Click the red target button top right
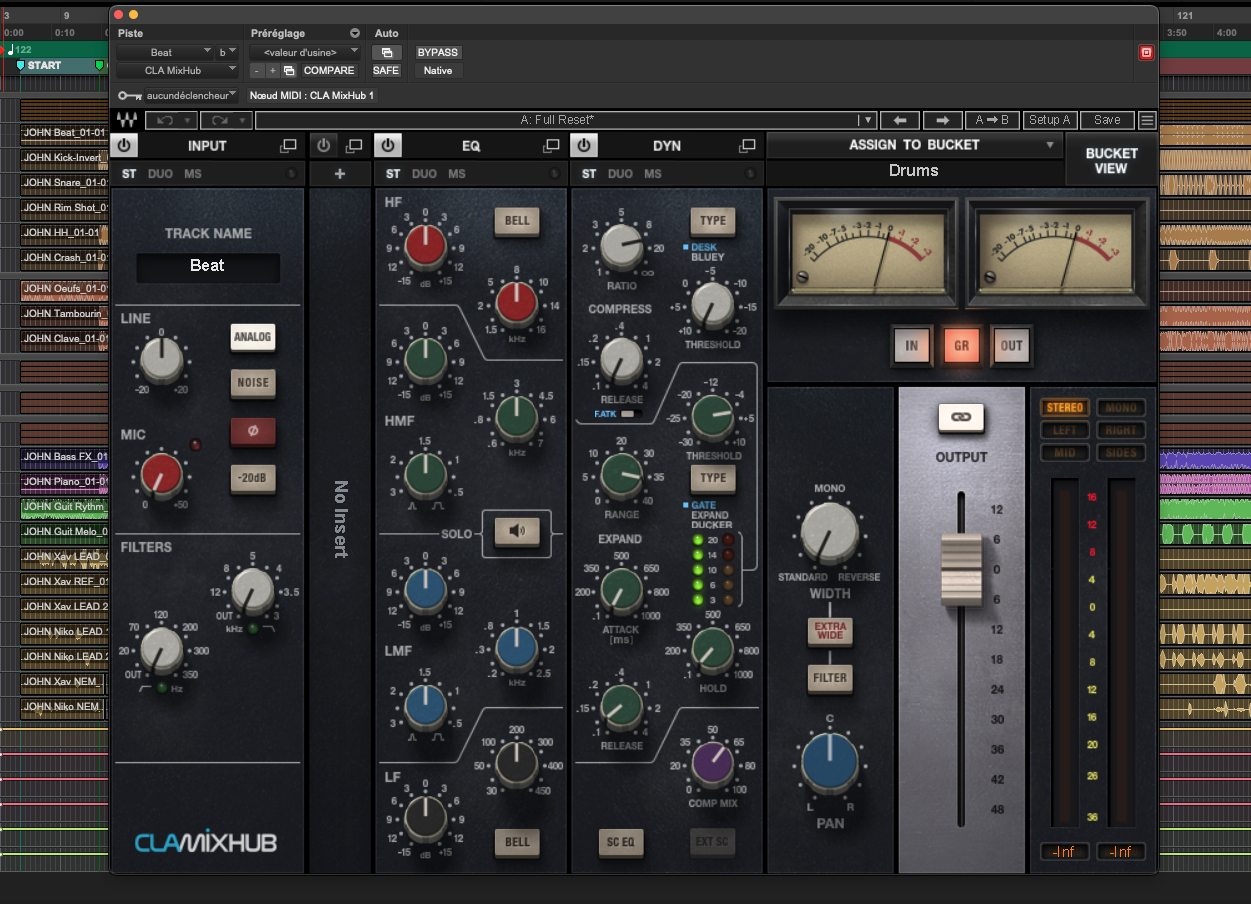 [x=1146, y=53]
